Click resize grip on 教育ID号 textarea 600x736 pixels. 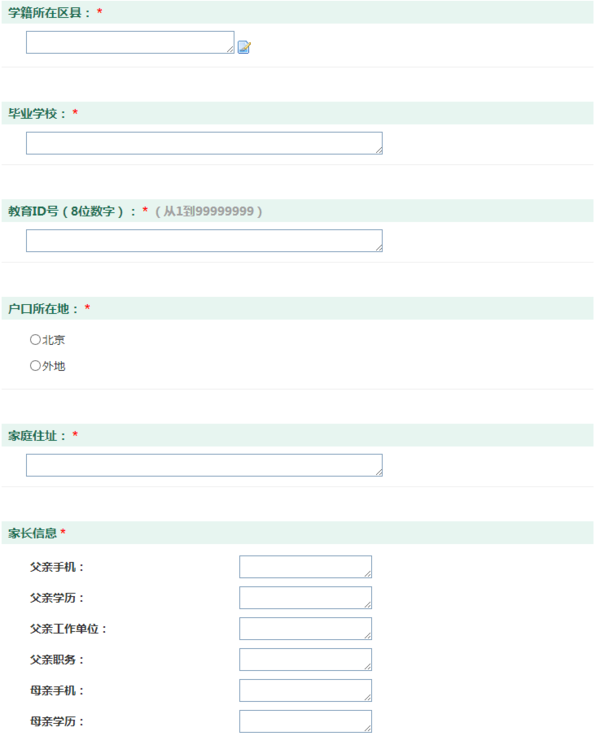pos(378,247)
